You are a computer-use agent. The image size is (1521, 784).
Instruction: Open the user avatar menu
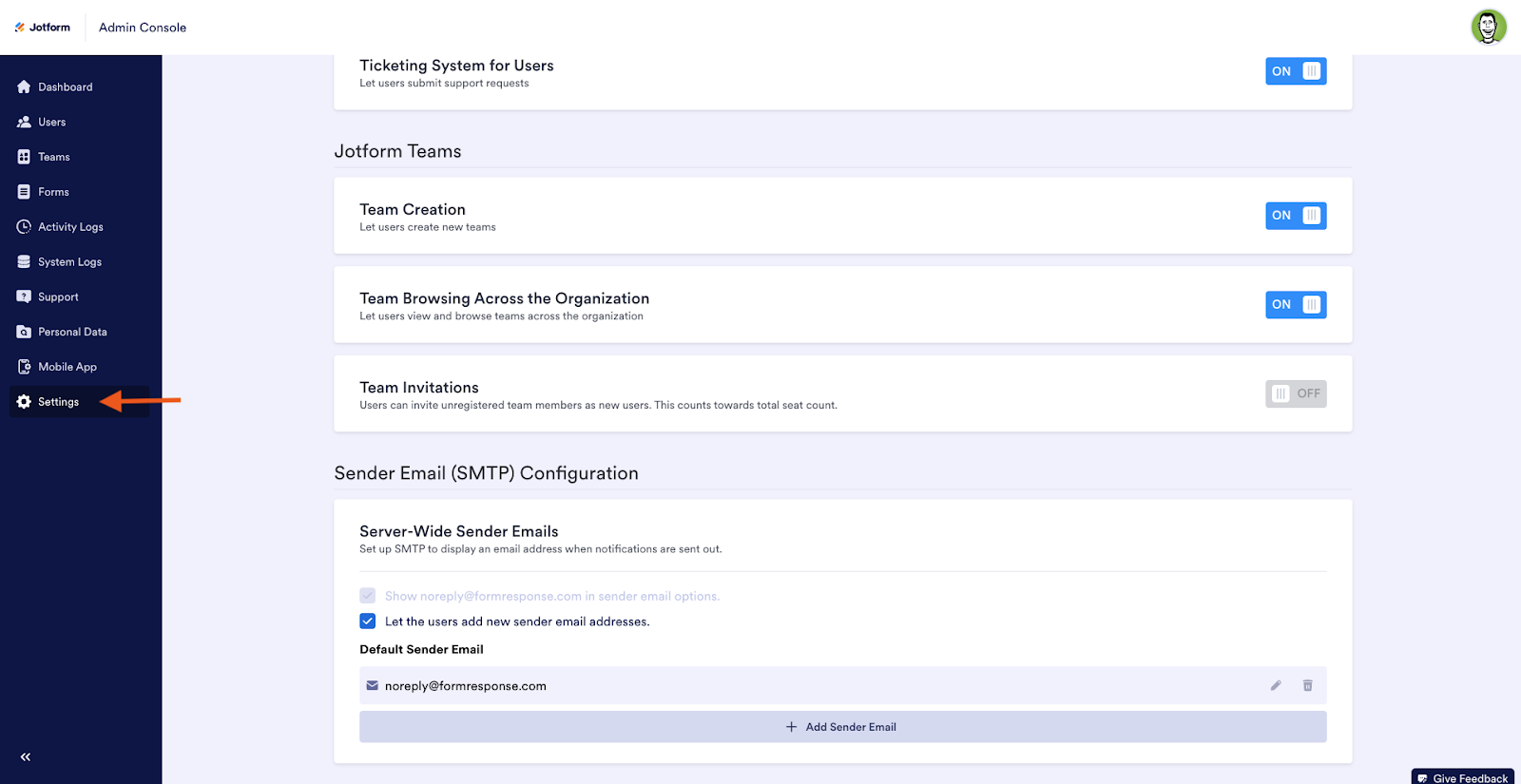[x=1488, y=27]
